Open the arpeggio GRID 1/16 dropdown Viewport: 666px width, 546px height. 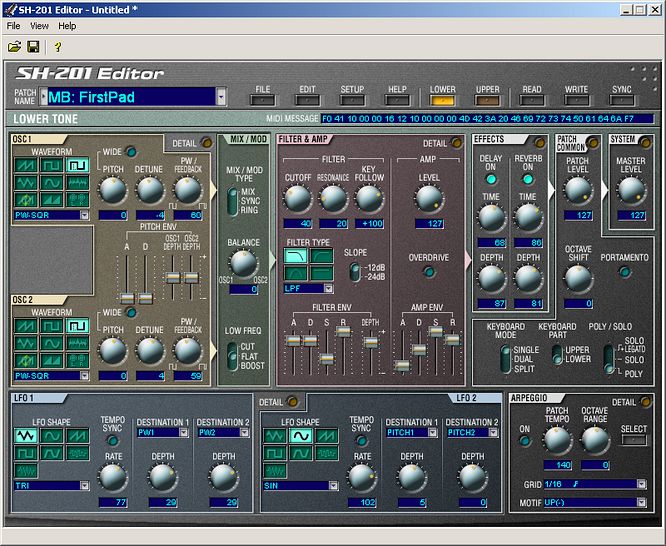click(641, 484)
